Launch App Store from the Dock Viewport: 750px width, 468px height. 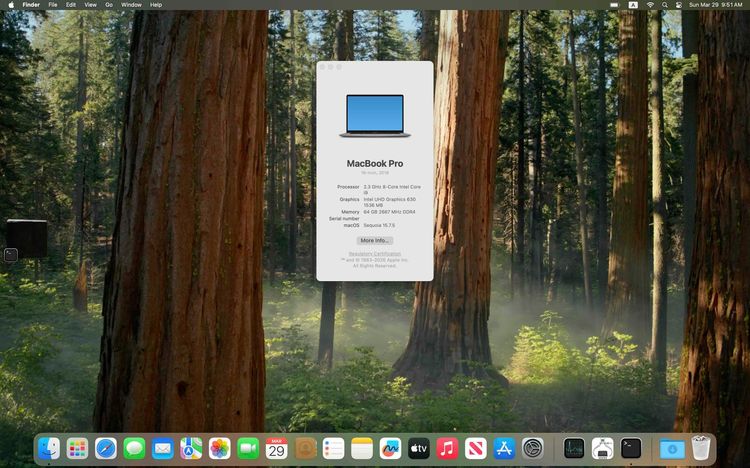click(504, 449)
